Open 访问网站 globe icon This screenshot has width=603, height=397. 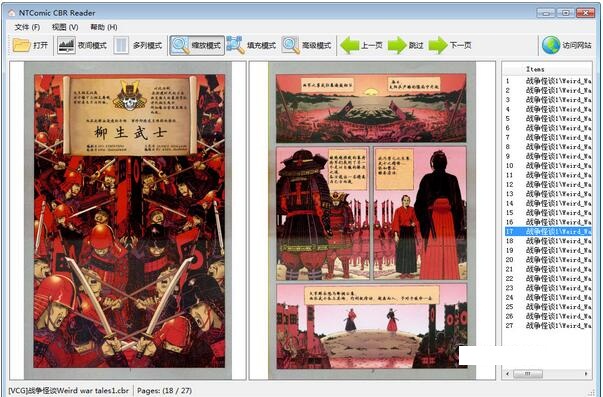[x=551, y=45]
